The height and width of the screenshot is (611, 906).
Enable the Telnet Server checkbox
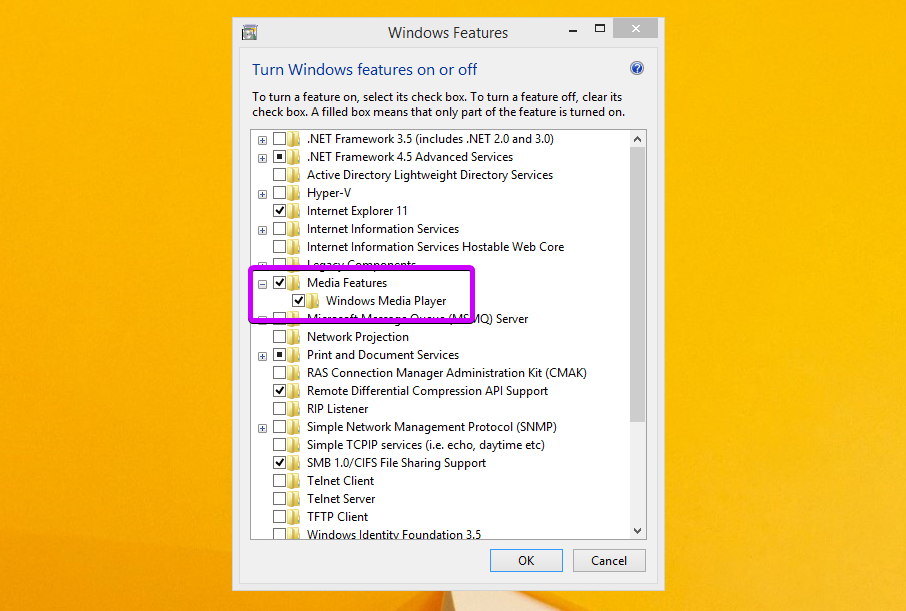tap(280, 499)
